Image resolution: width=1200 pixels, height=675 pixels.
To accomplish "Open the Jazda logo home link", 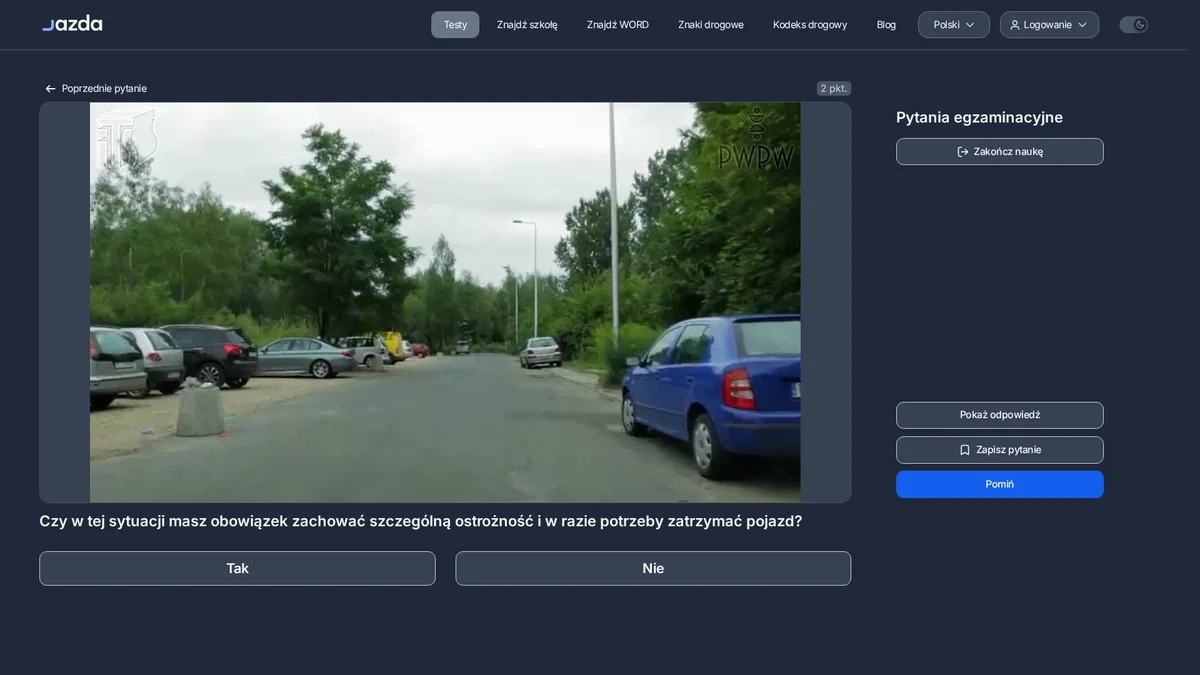I will (72, 23).
